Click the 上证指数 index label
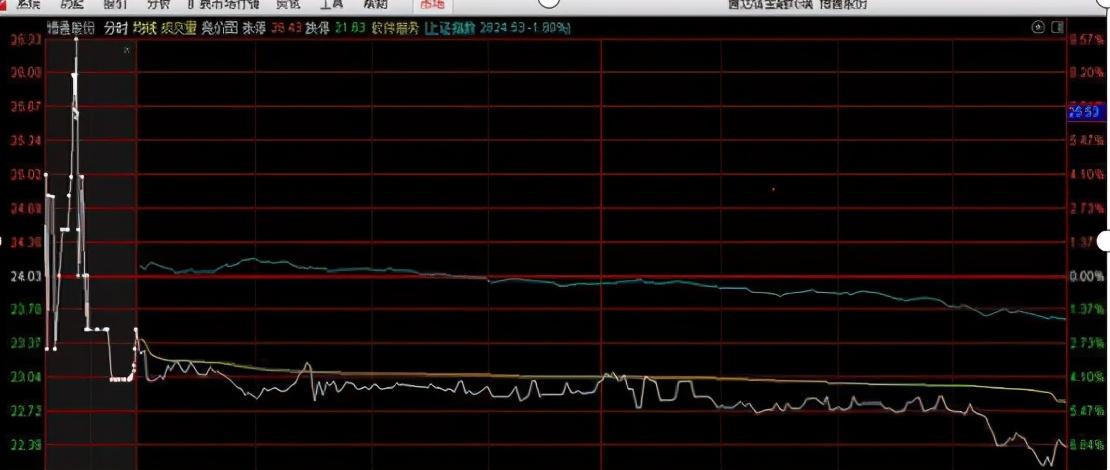Viewport: 1110px width, 470px height. click(x=450, y=28)
